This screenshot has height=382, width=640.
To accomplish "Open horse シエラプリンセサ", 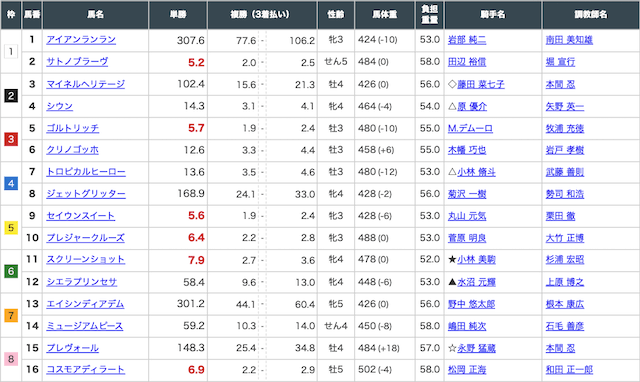I will (82, 282).
